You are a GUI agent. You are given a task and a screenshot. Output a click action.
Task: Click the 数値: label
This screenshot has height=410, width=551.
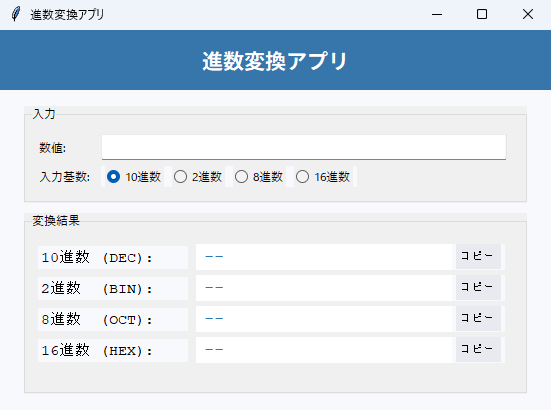click(x=52, y=148)
